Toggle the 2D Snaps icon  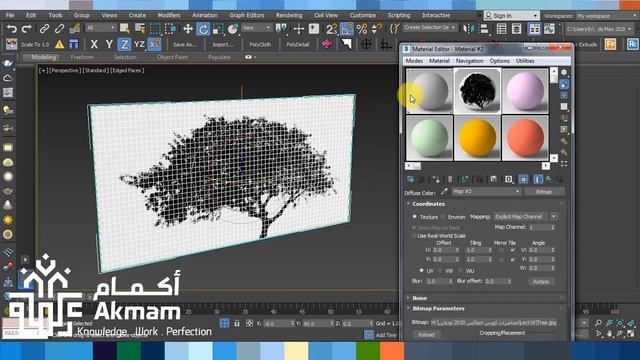point(331,29)
